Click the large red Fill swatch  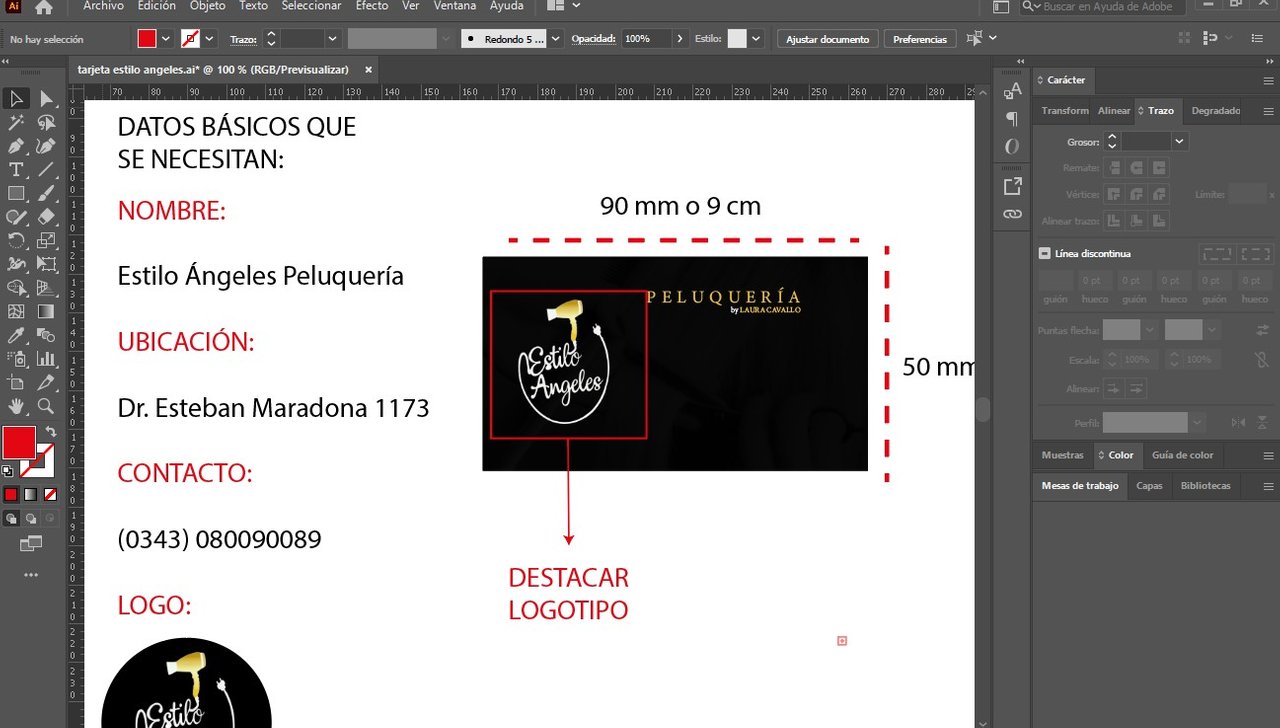18,442
